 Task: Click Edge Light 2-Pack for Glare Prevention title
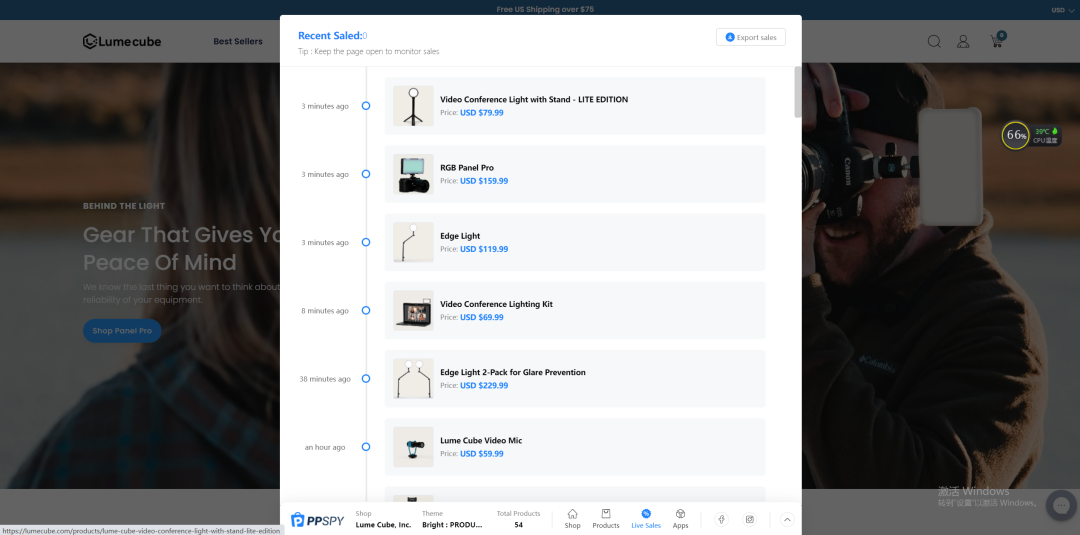(x=512, y=372)
